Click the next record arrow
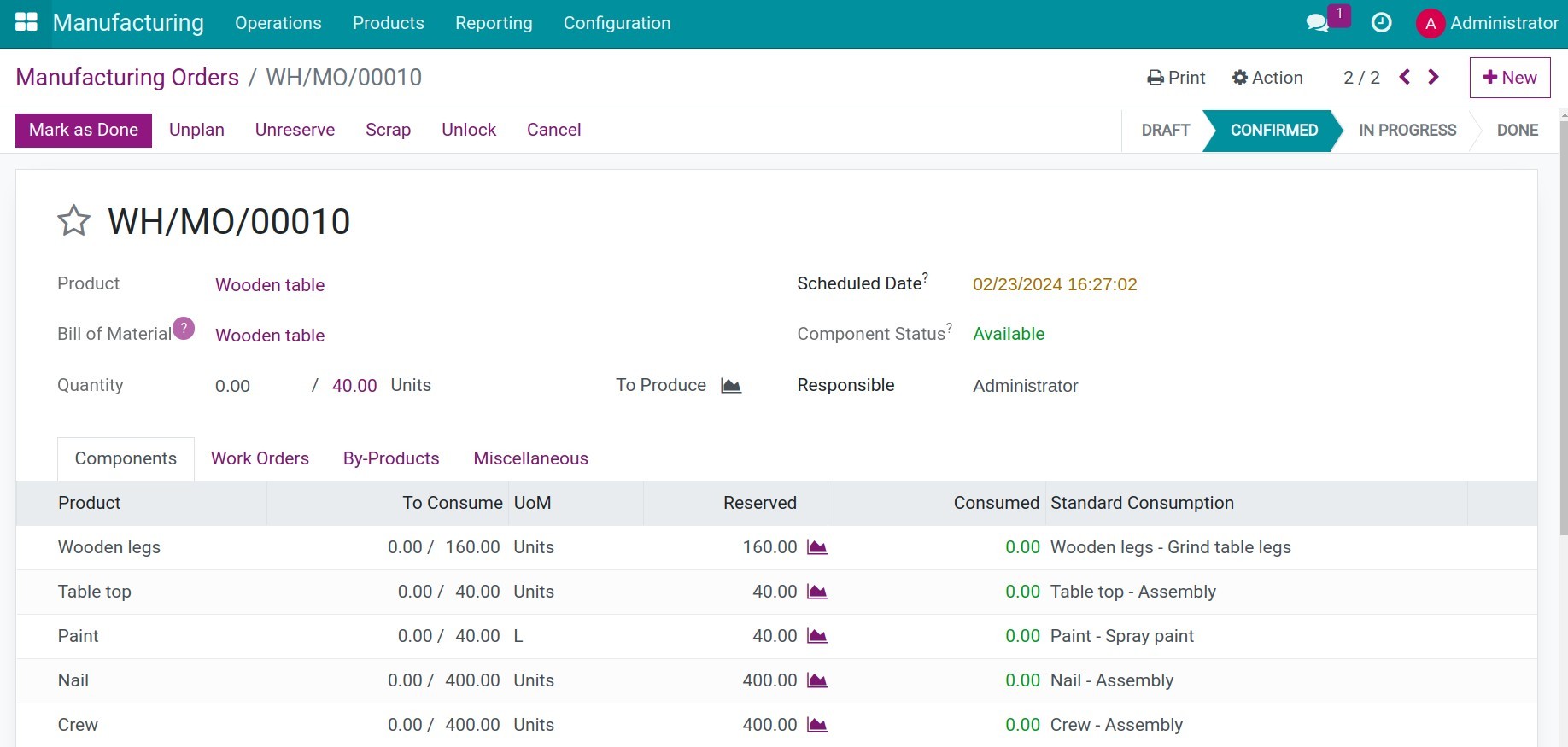The image size is (1568, 747). coord(1434,77)
